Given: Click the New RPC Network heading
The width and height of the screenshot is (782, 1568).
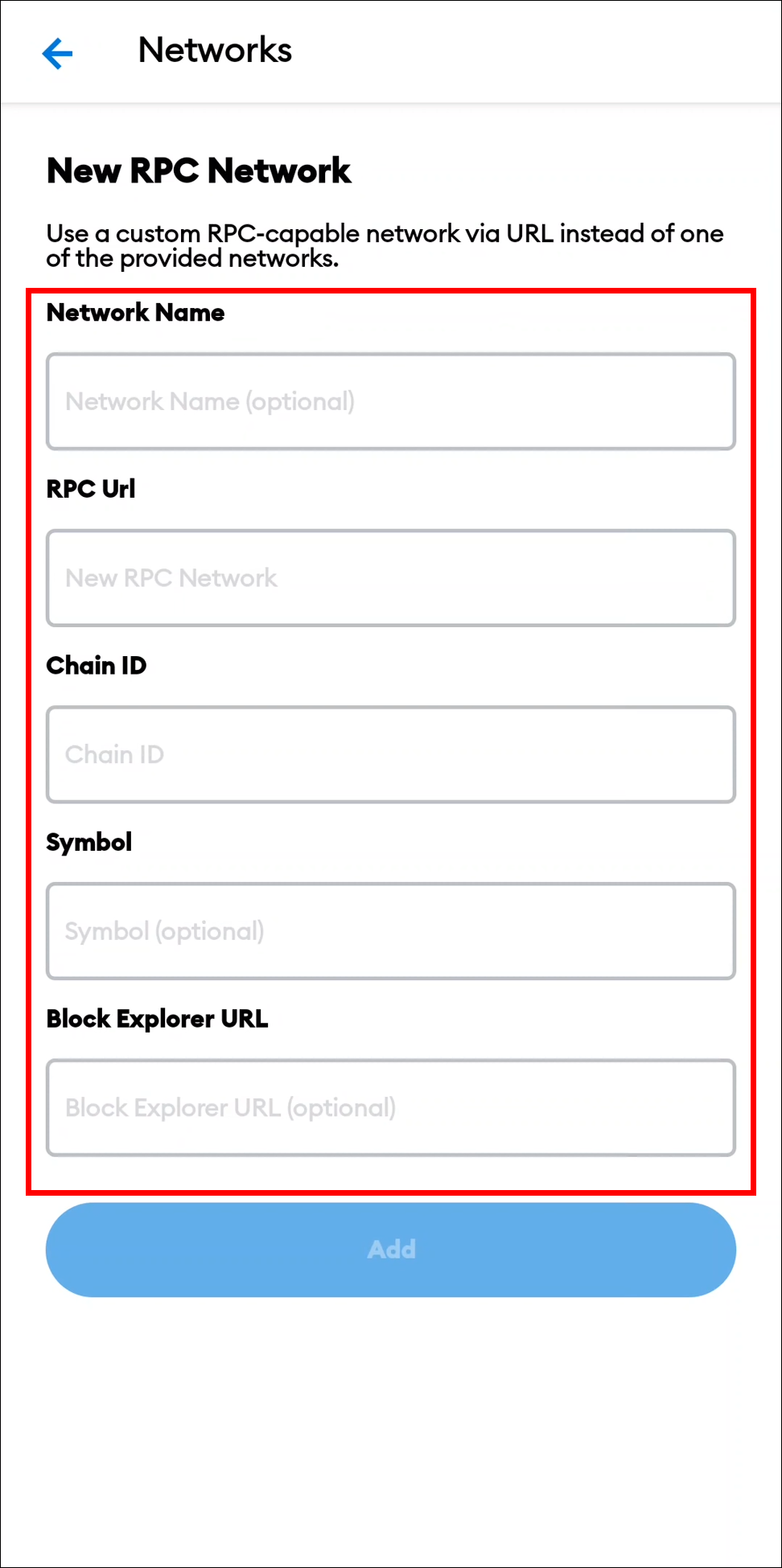Looking at the screenshot, I should [x=199, y=170].
